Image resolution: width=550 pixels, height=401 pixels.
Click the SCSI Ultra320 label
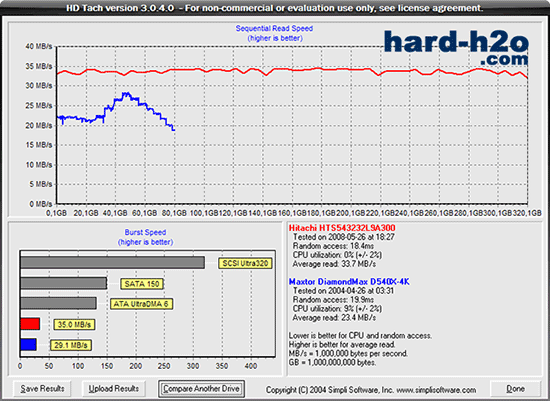(x=245, y=263)
